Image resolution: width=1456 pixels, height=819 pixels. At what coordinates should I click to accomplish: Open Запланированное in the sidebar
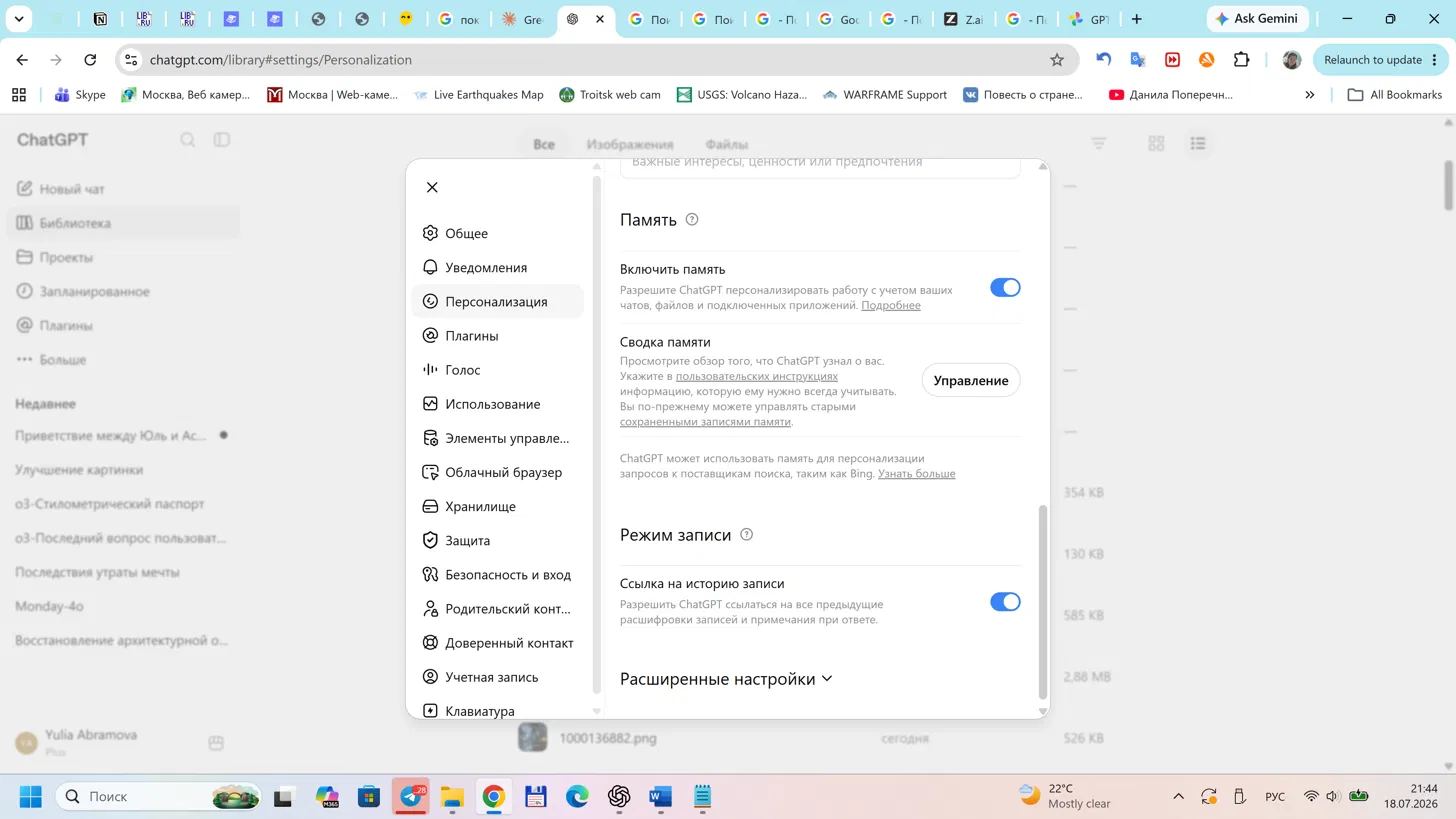pos(123,291)
